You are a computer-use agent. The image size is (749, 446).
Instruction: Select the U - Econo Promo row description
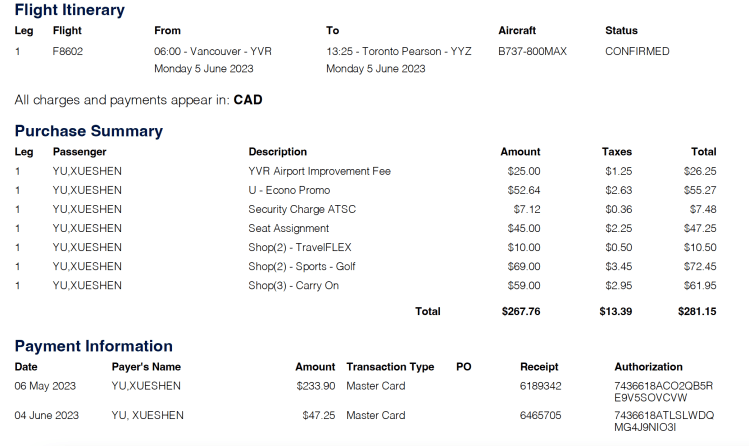coord(289,190)
